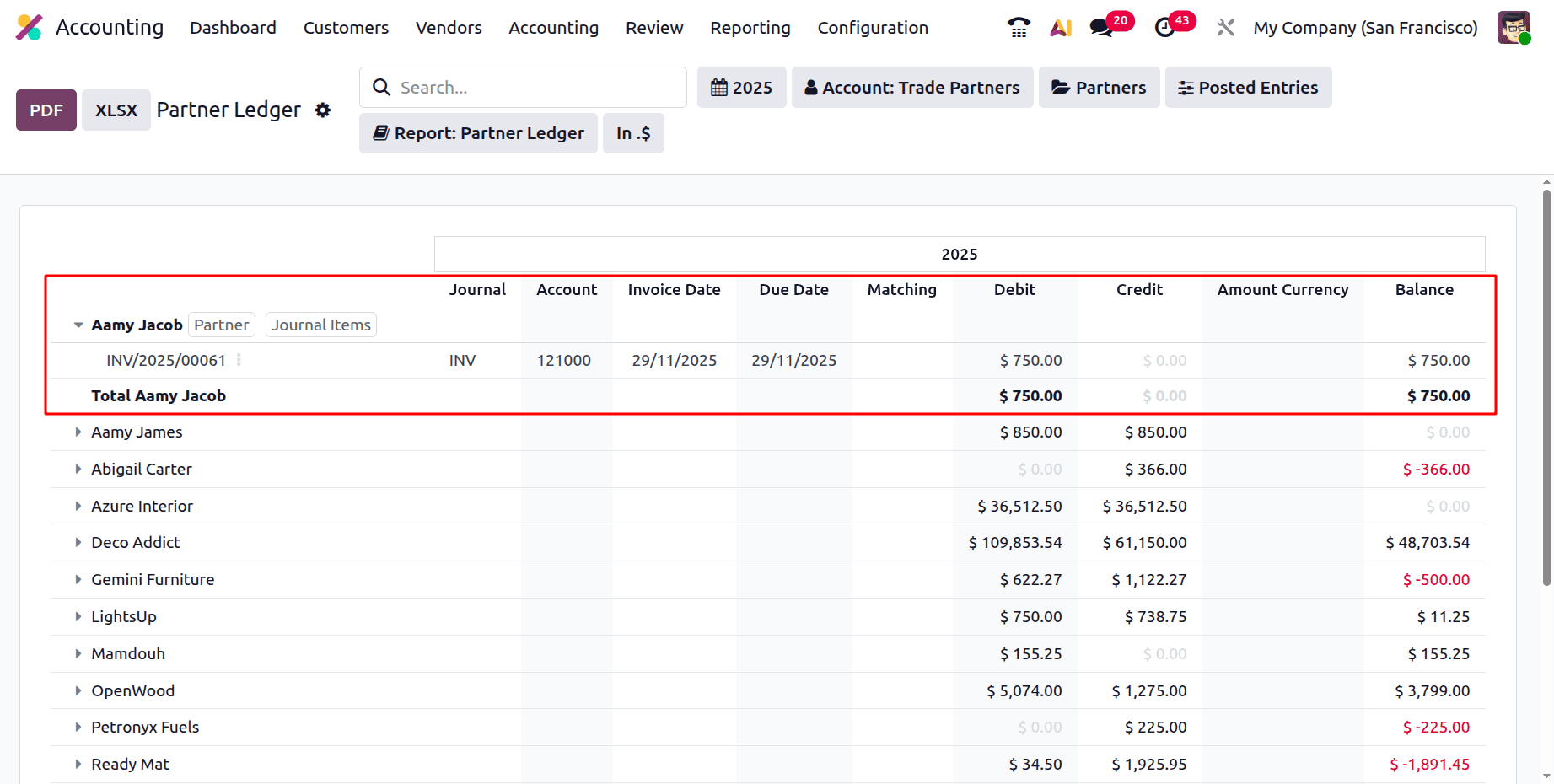Click the Due Date column header
The image size is (1554, 784).
click(x=793, y=289)
